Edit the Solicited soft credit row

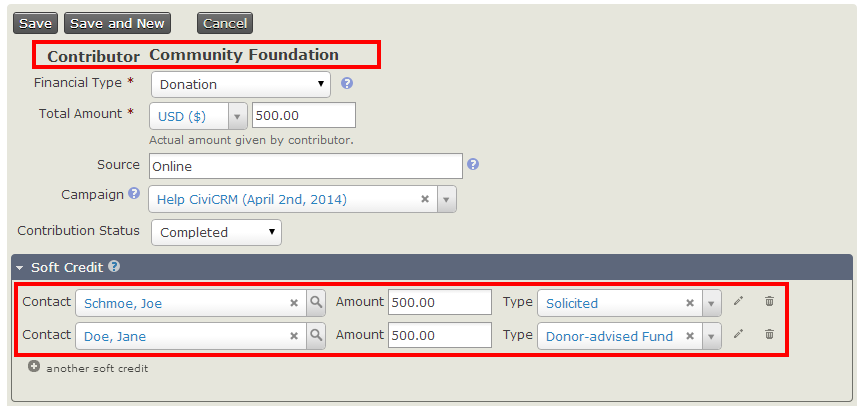[738, 301]
